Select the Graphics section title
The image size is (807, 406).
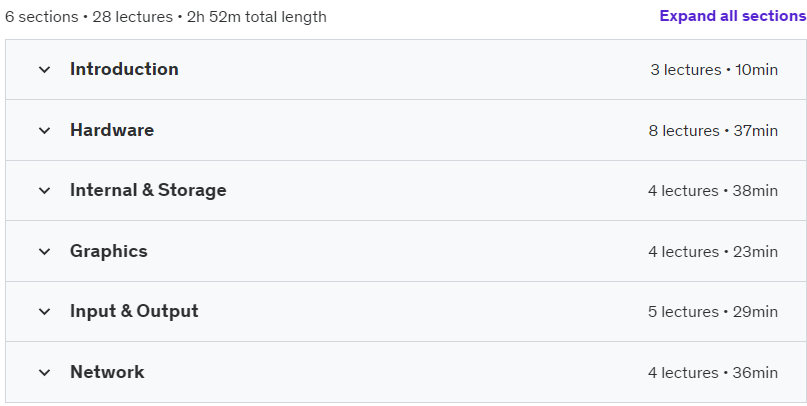click(x=109, y=251)
